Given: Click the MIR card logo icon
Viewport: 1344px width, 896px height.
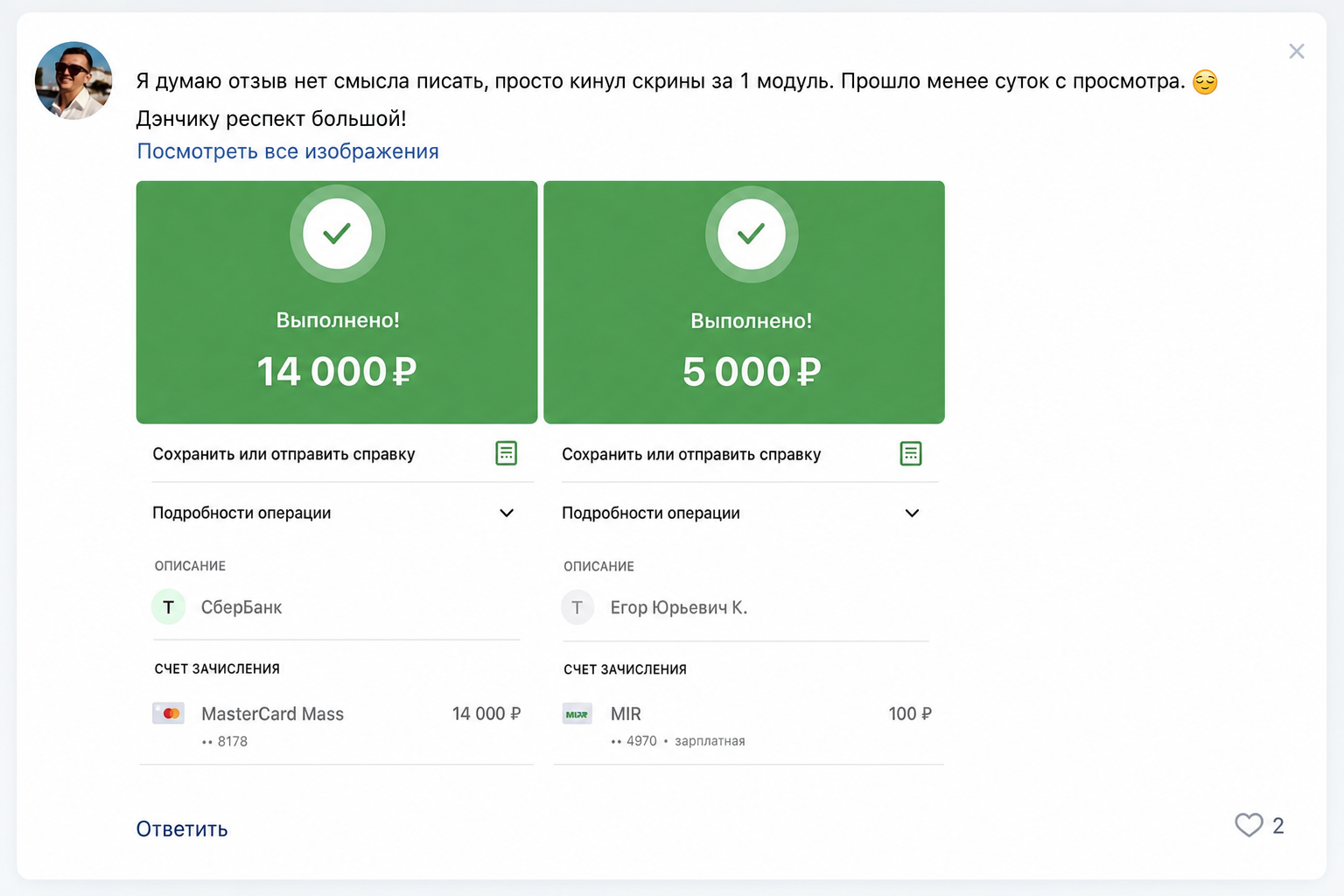Looking at the screenshot, I should coord(577,714).
